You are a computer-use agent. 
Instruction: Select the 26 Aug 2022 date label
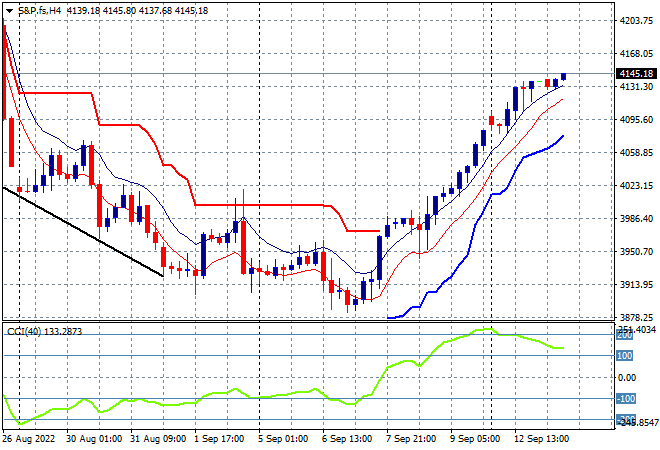point(29,439)
